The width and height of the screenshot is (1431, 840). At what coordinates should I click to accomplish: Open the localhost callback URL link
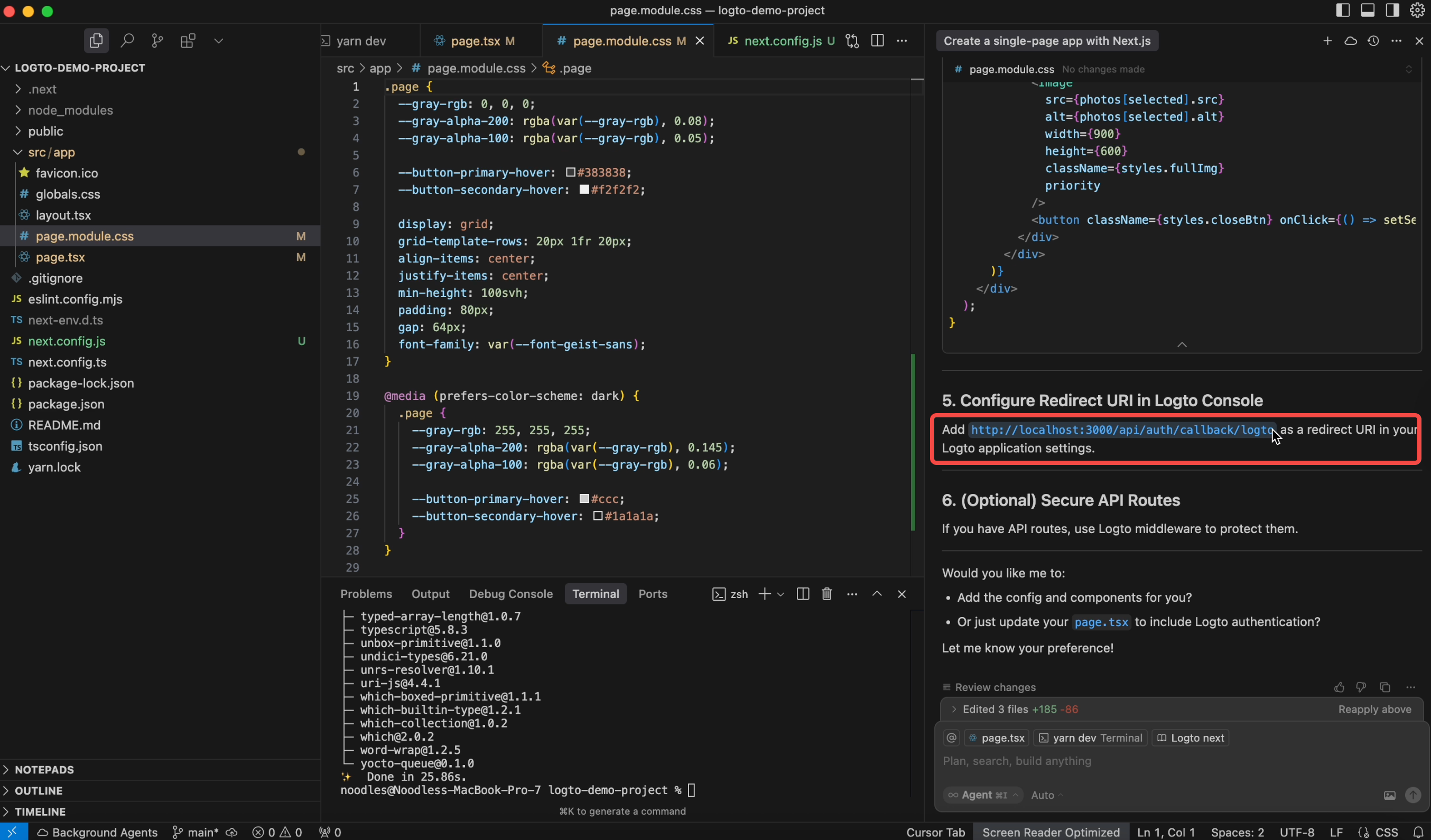1122,430
